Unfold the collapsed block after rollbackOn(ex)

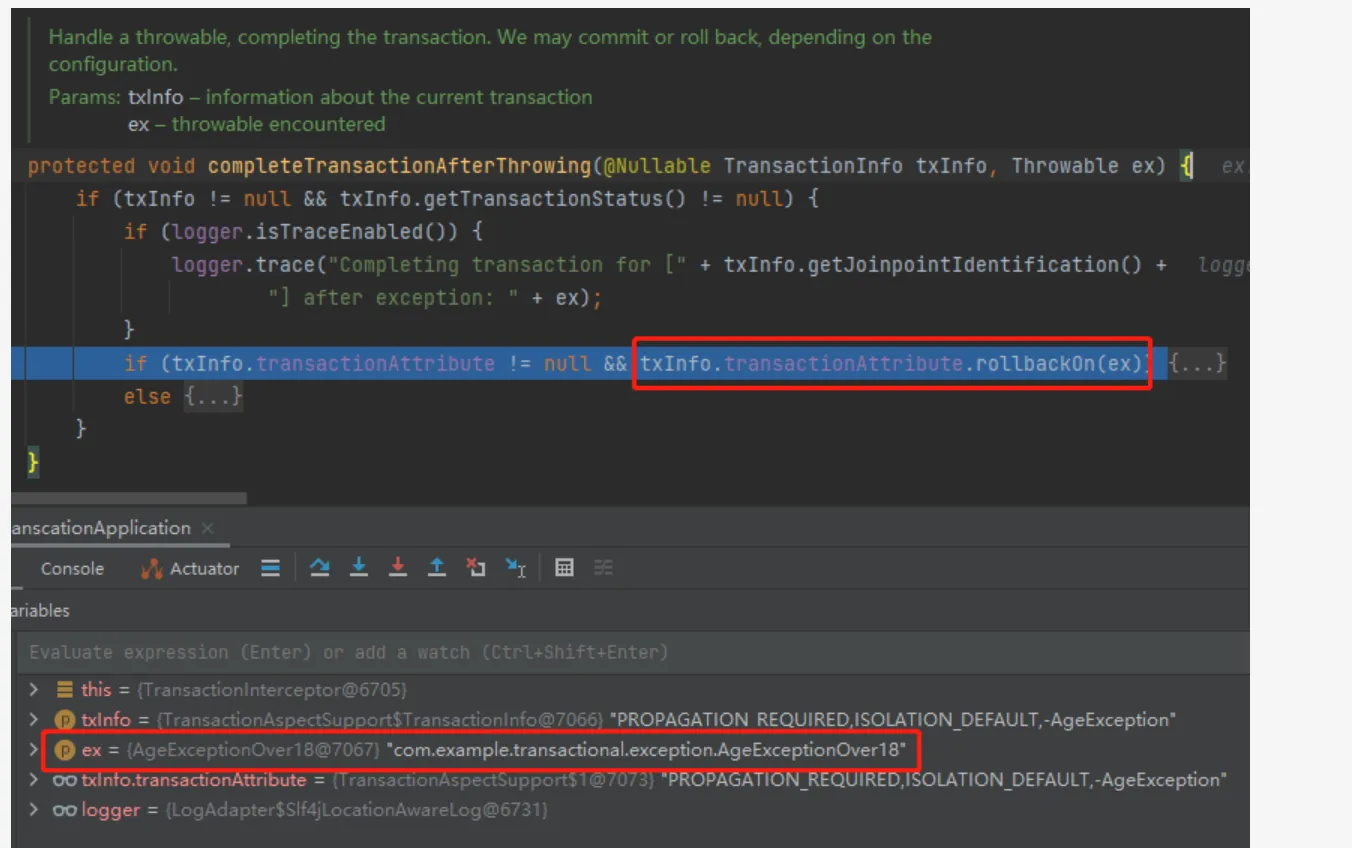1197,363
